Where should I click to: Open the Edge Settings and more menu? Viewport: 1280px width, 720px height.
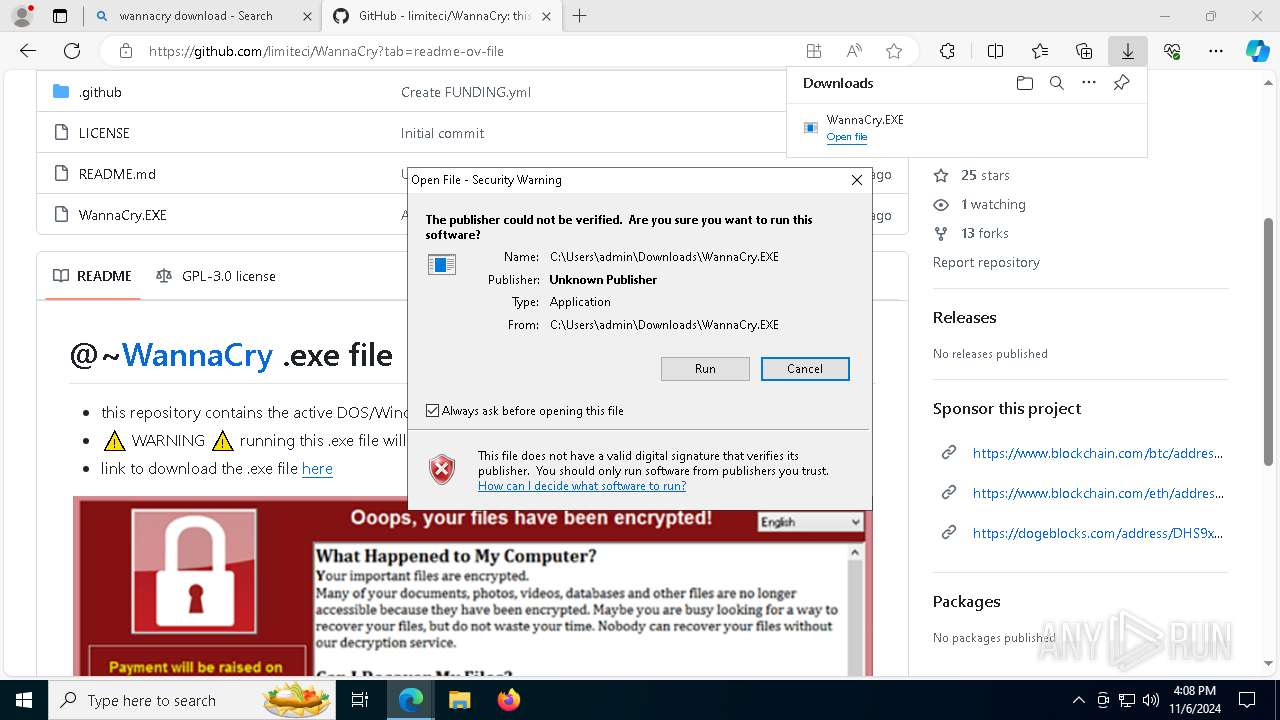(x=1216, y=51)
